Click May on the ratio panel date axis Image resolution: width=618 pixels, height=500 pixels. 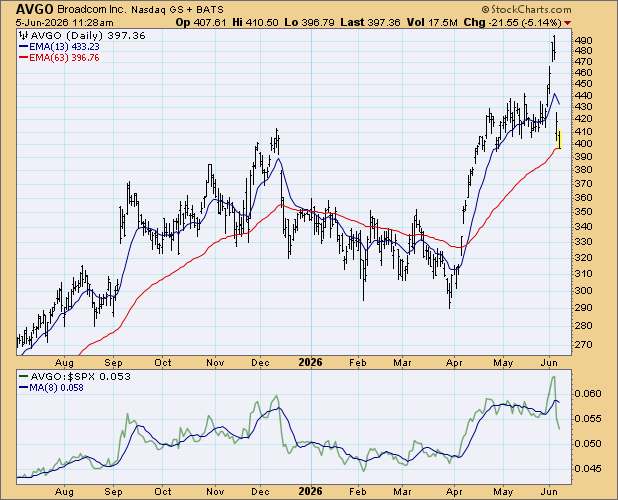pos(503,491)
